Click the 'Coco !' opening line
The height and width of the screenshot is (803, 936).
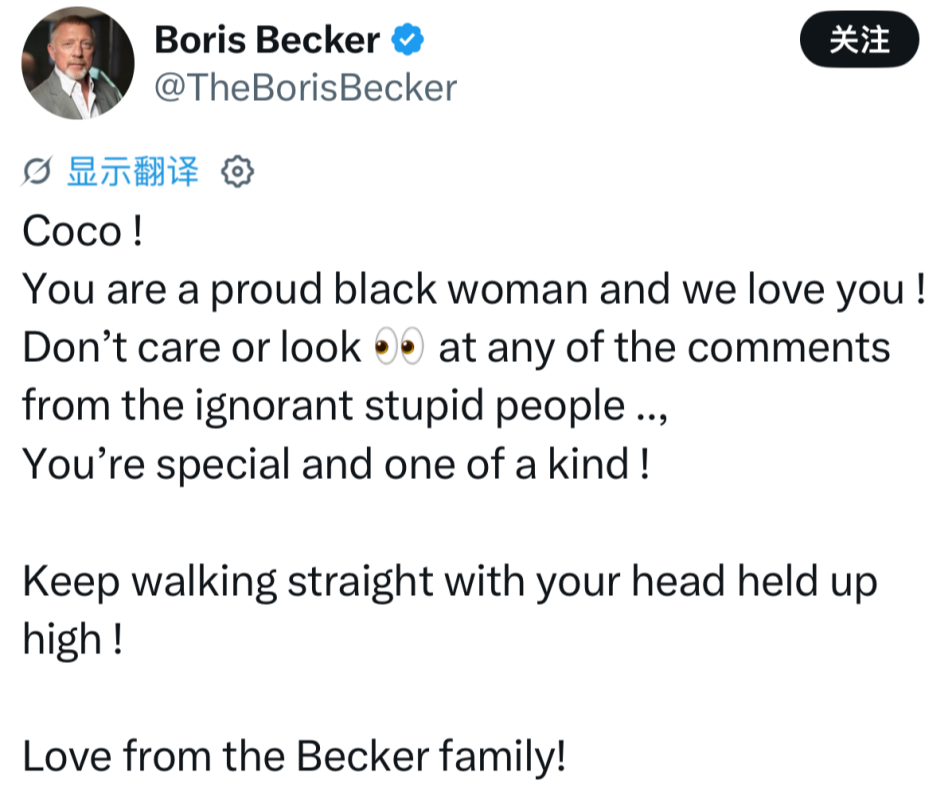[x=83, y=231]
